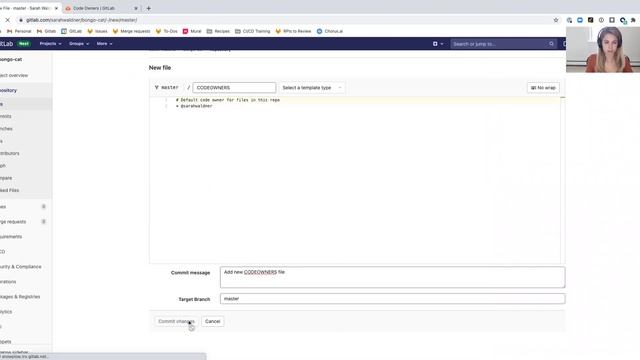
Task: Click the Target Branch input field
Action: [x=392, y=299]
